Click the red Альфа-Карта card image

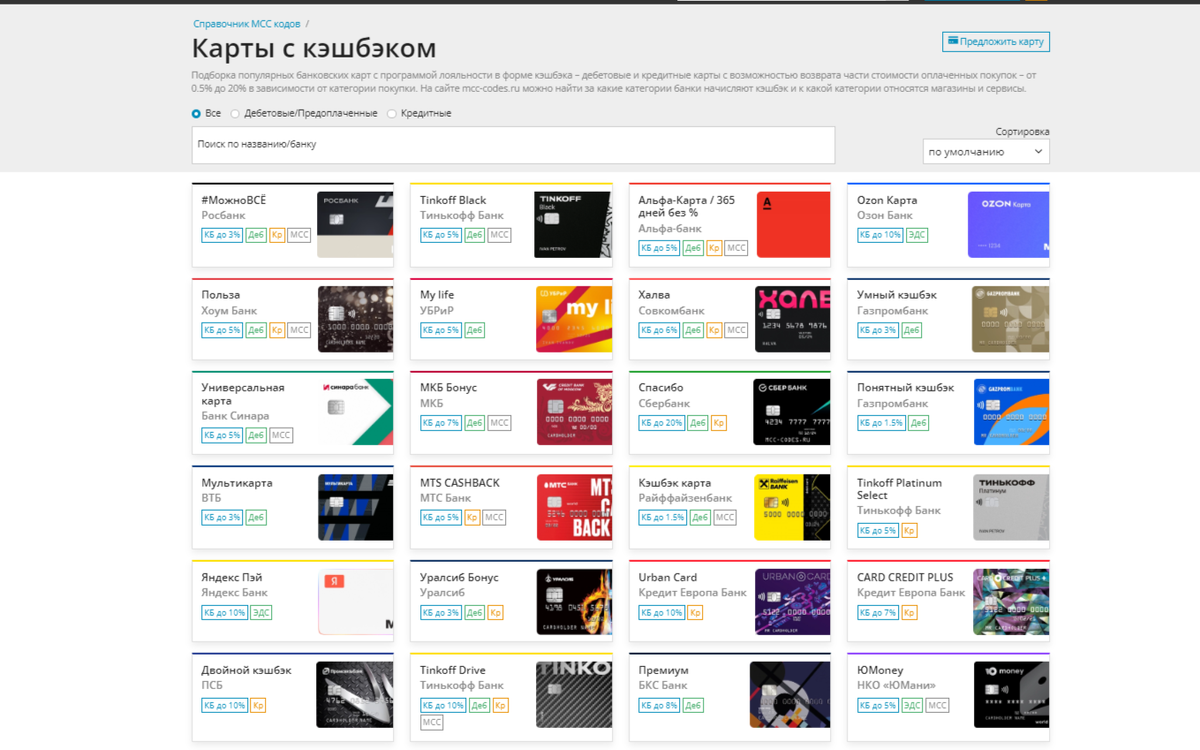point(793,225)
